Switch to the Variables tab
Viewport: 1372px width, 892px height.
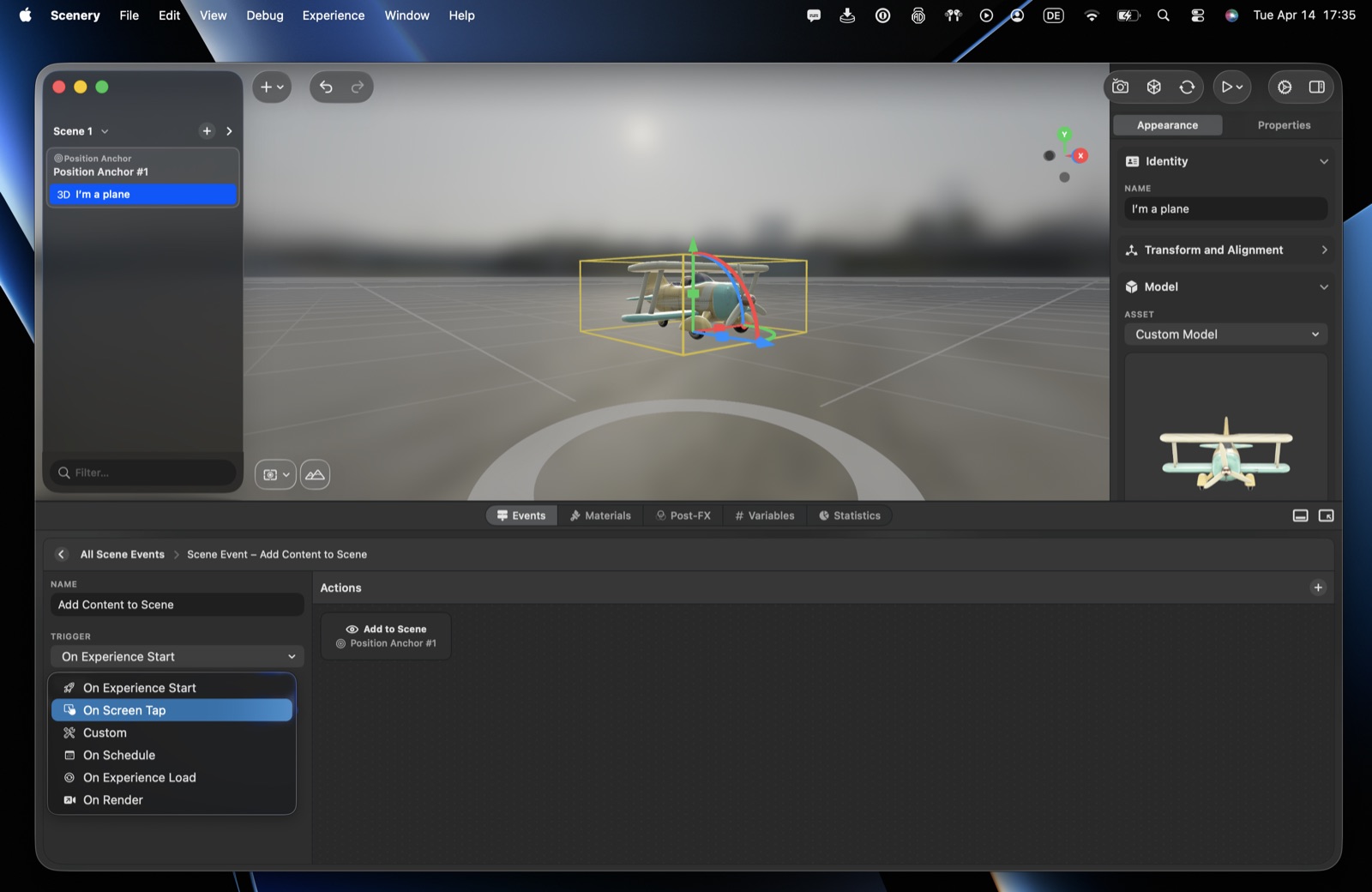pyautogui.click(x=765, y=515)
